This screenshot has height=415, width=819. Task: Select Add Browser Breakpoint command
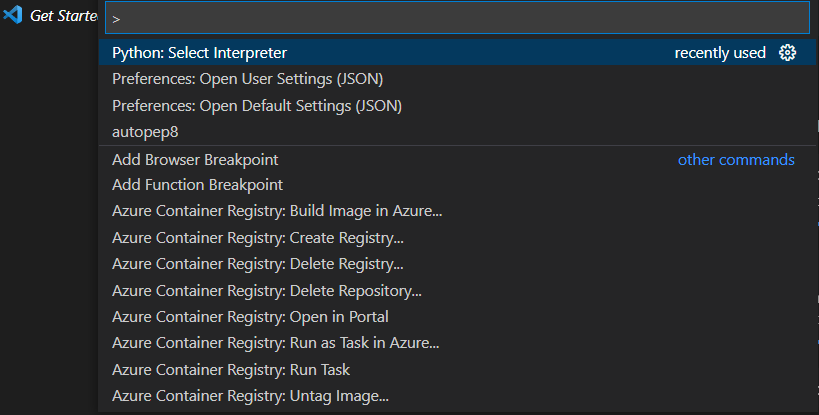[195, 159]
